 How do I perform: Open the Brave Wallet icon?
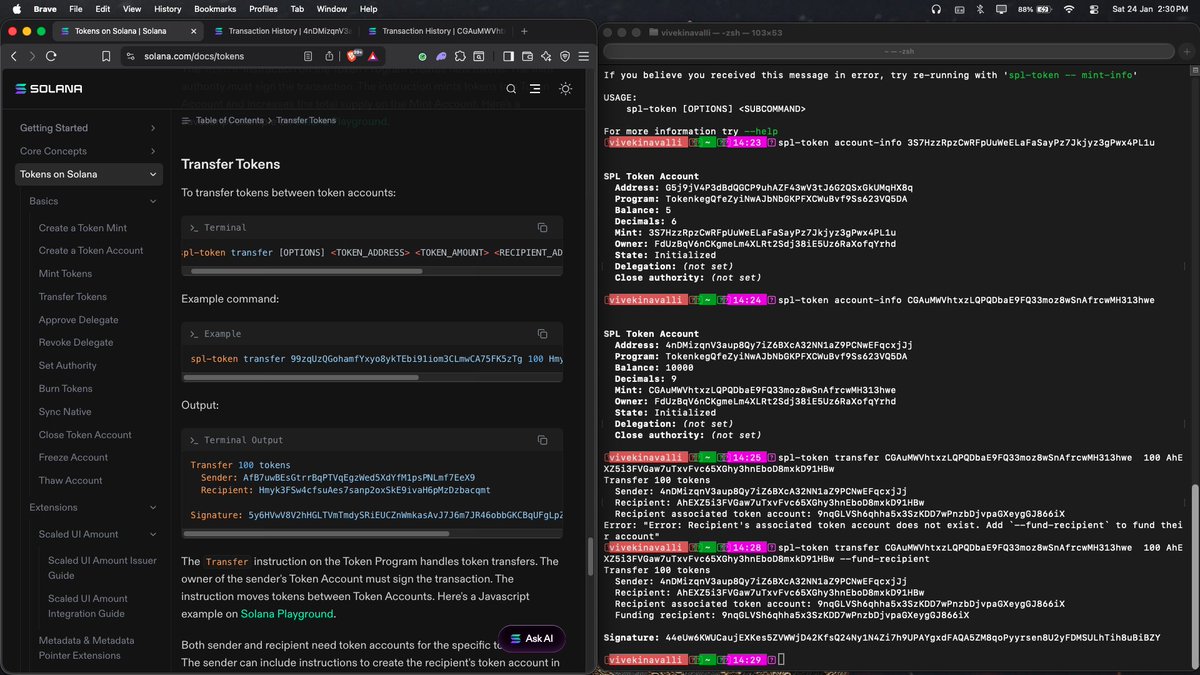pos(527,57)
